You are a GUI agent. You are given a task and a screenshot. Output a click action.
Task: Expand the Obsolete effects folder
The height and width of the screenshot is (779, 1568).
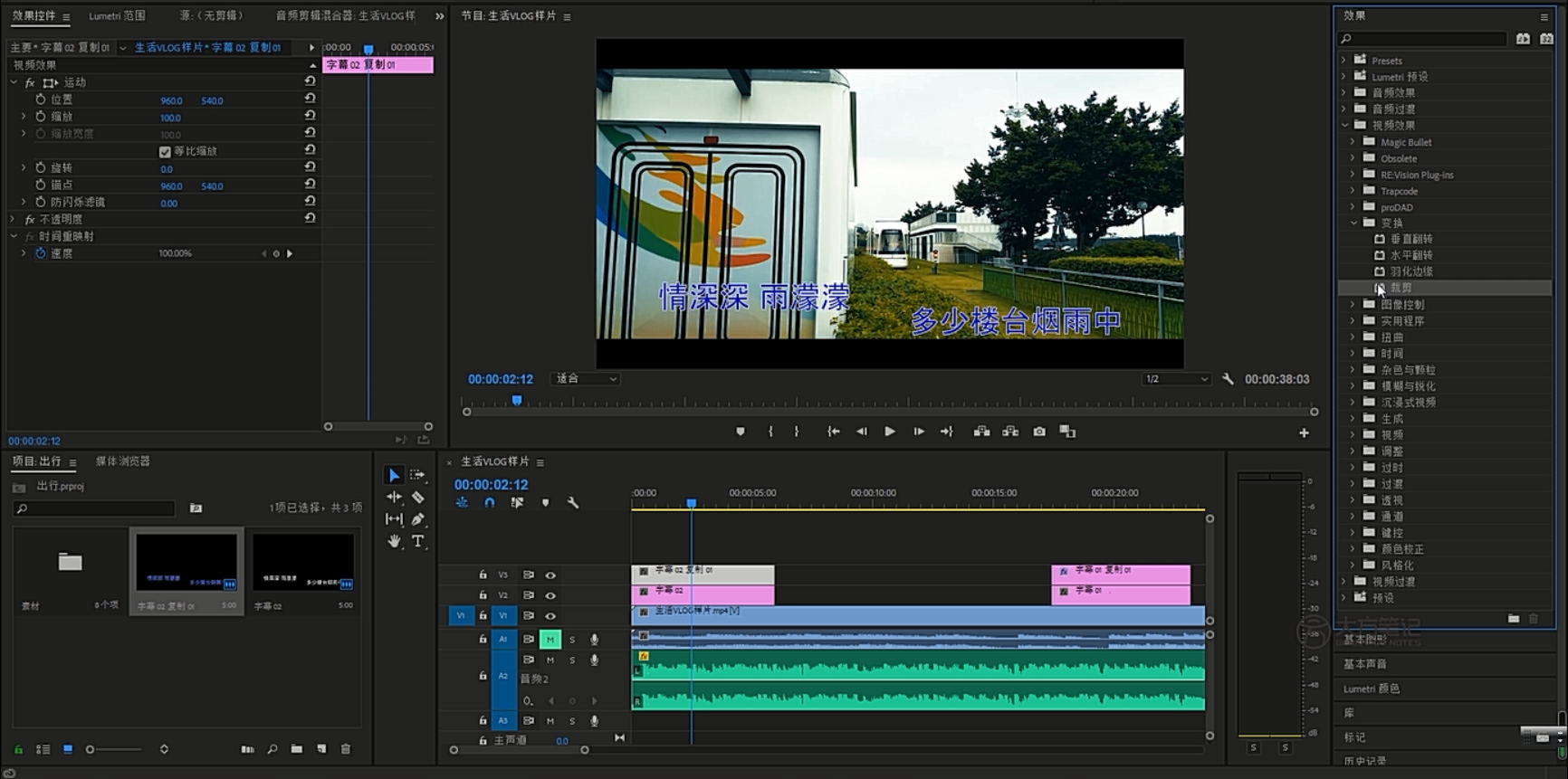pos(1353,158)
